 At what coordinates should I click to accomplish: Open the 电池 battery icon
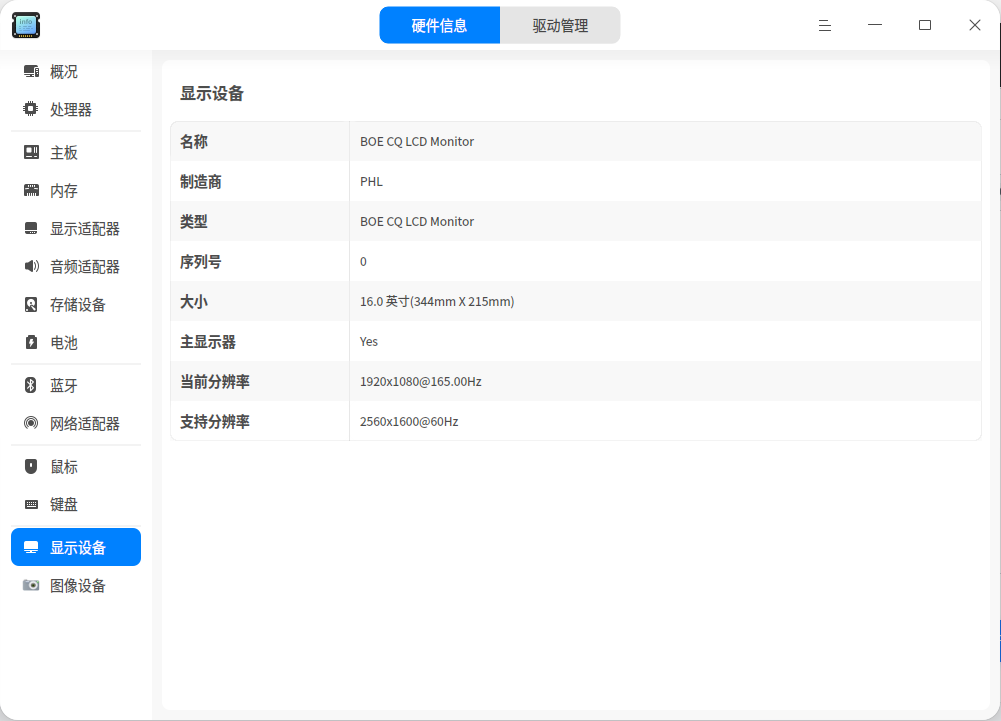click(x=31, y=342)
